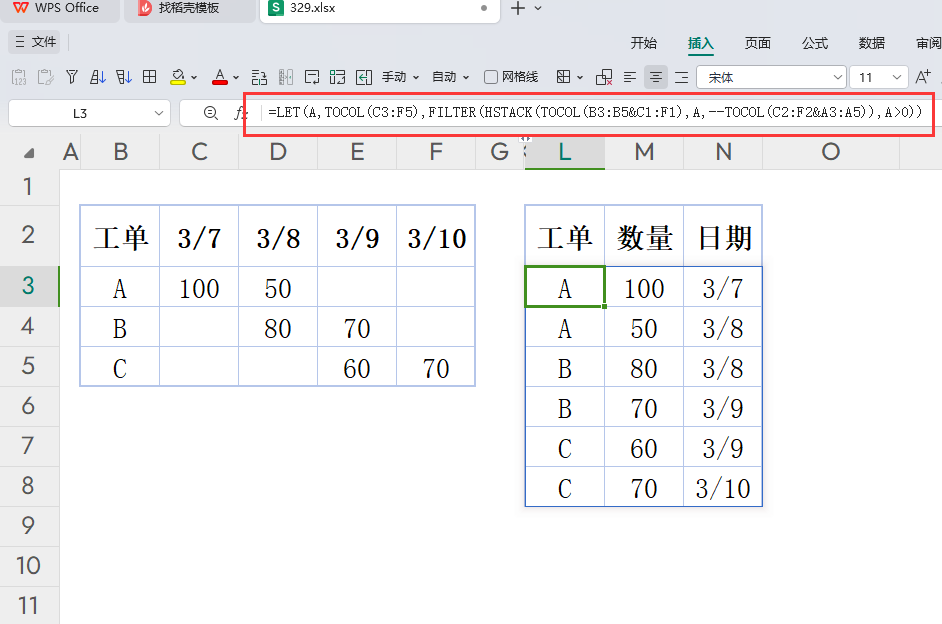Viewport: 942px width, 624px height.
Task: Click the 3/10 header in left table
Action: pyautogui.click(x=436, y=238)
